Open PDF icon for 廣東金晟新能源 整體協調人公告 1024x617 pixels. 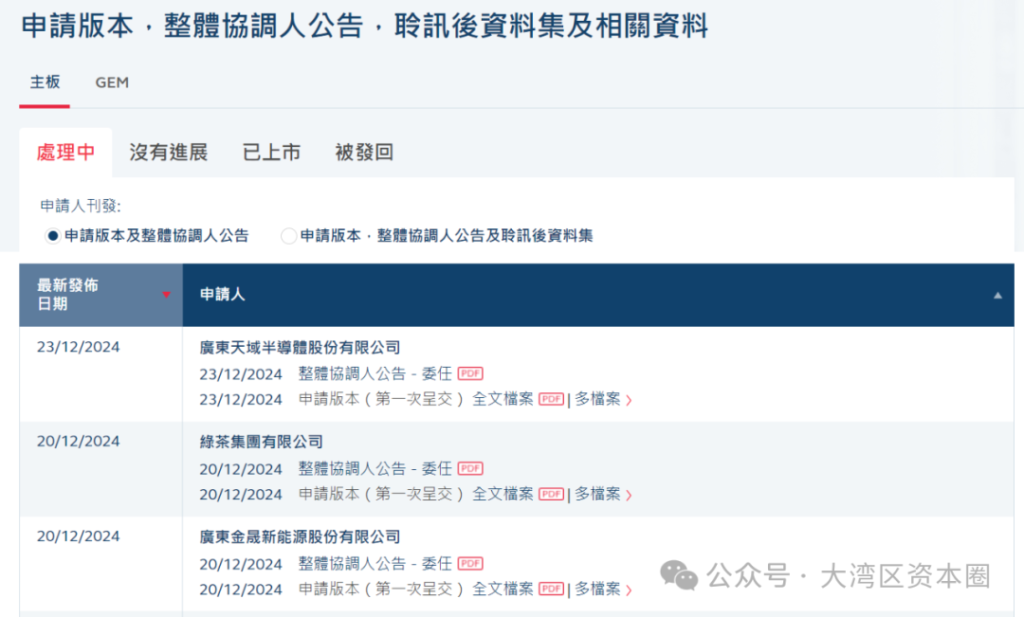coord(470,563)
